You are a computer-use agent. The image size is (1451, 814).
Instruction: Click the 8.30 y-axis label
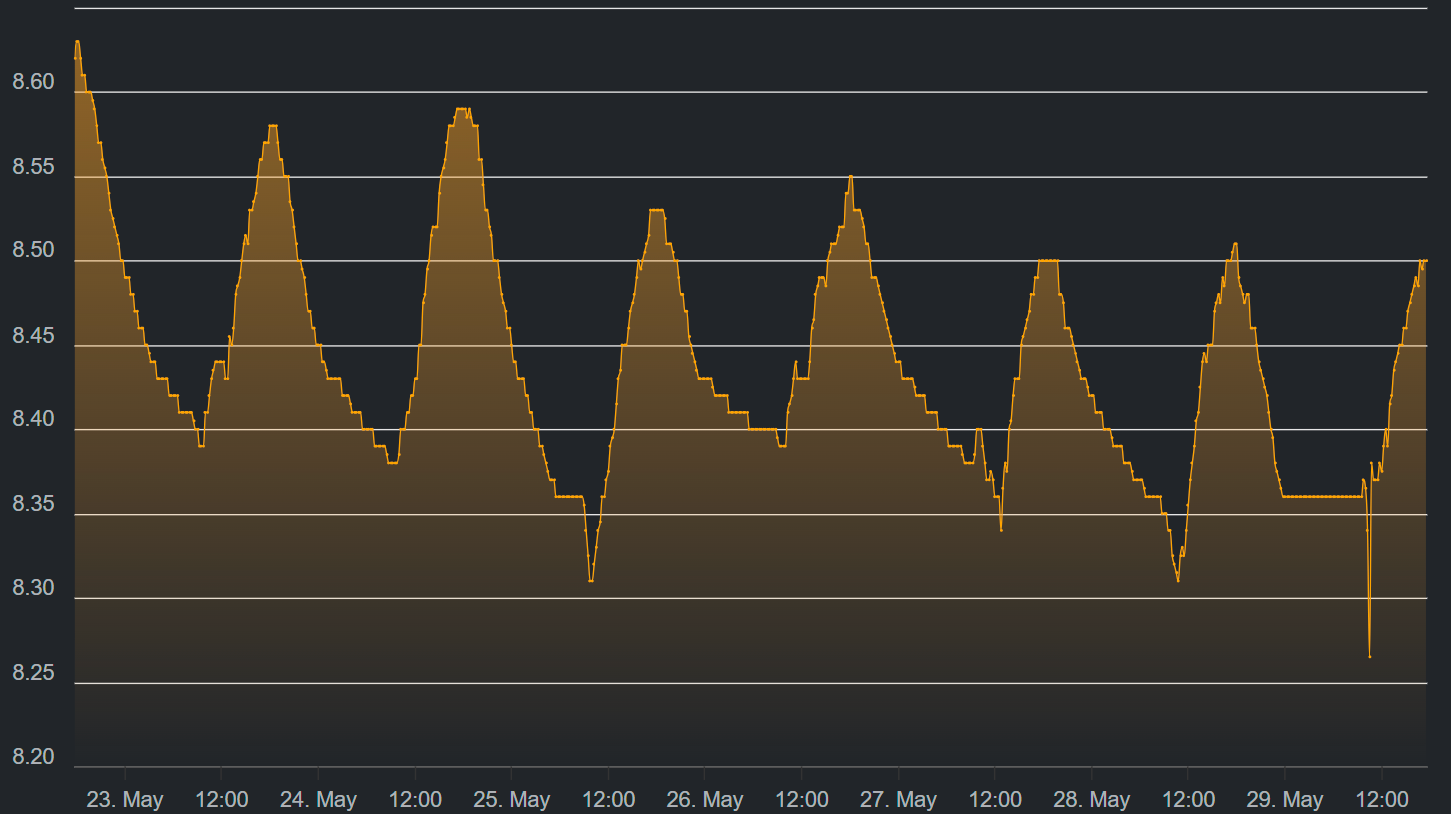33,589
